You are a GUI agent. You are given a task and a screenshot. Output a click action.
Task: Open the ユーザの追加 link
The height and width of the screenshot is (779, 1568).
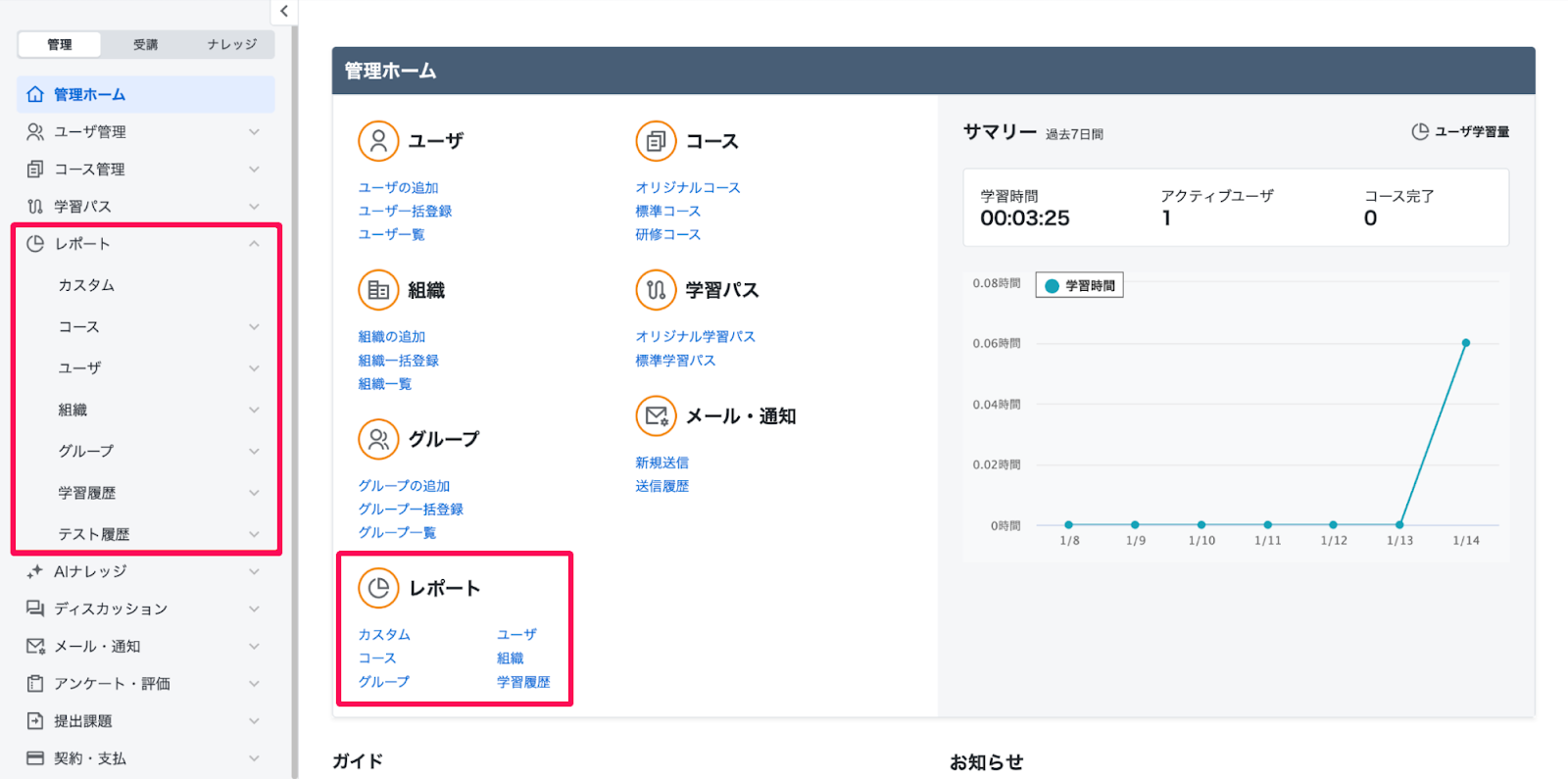[398, 187]
